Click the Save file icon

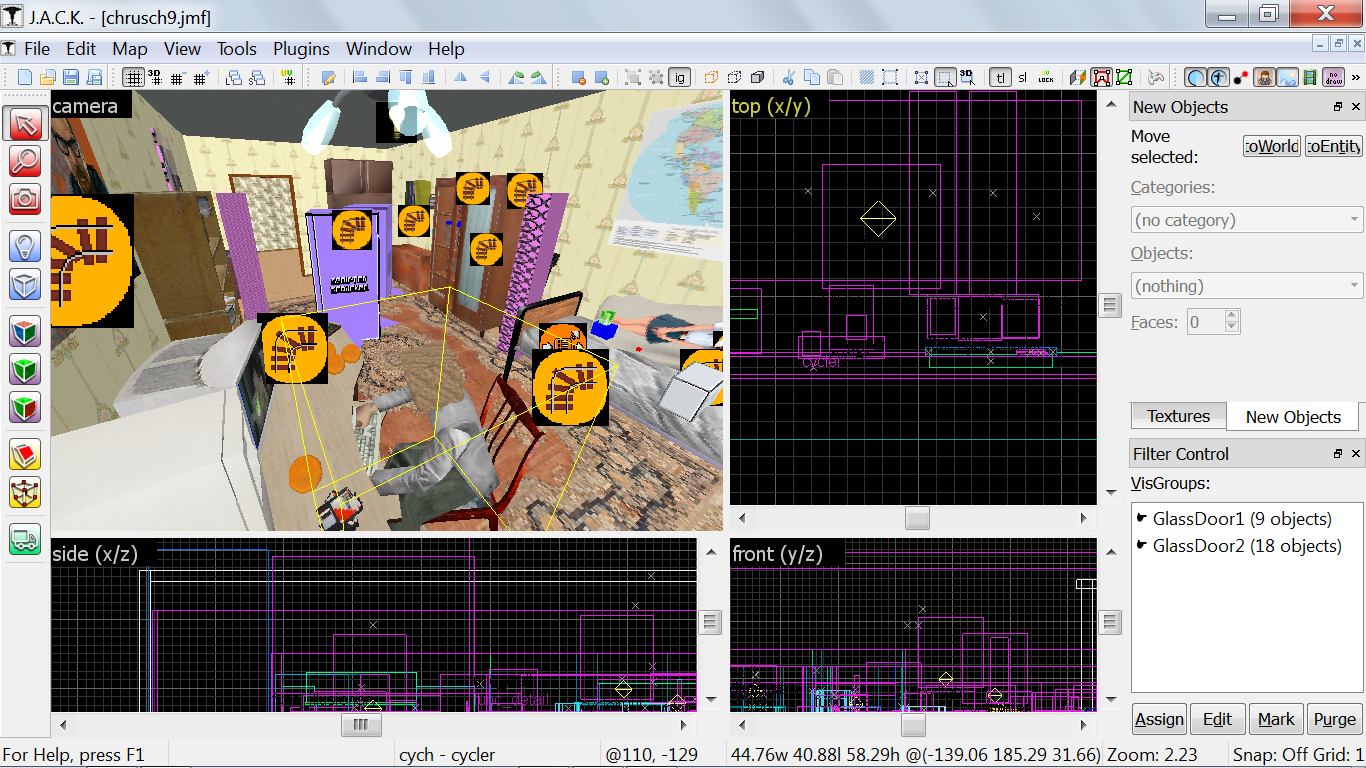pos(71,77)
